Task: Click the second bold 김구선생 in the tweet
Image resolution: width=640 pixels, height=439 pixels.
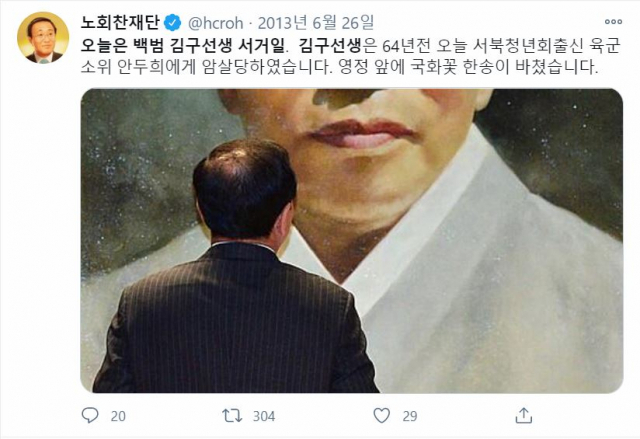Action: click(x=330, y=46)
